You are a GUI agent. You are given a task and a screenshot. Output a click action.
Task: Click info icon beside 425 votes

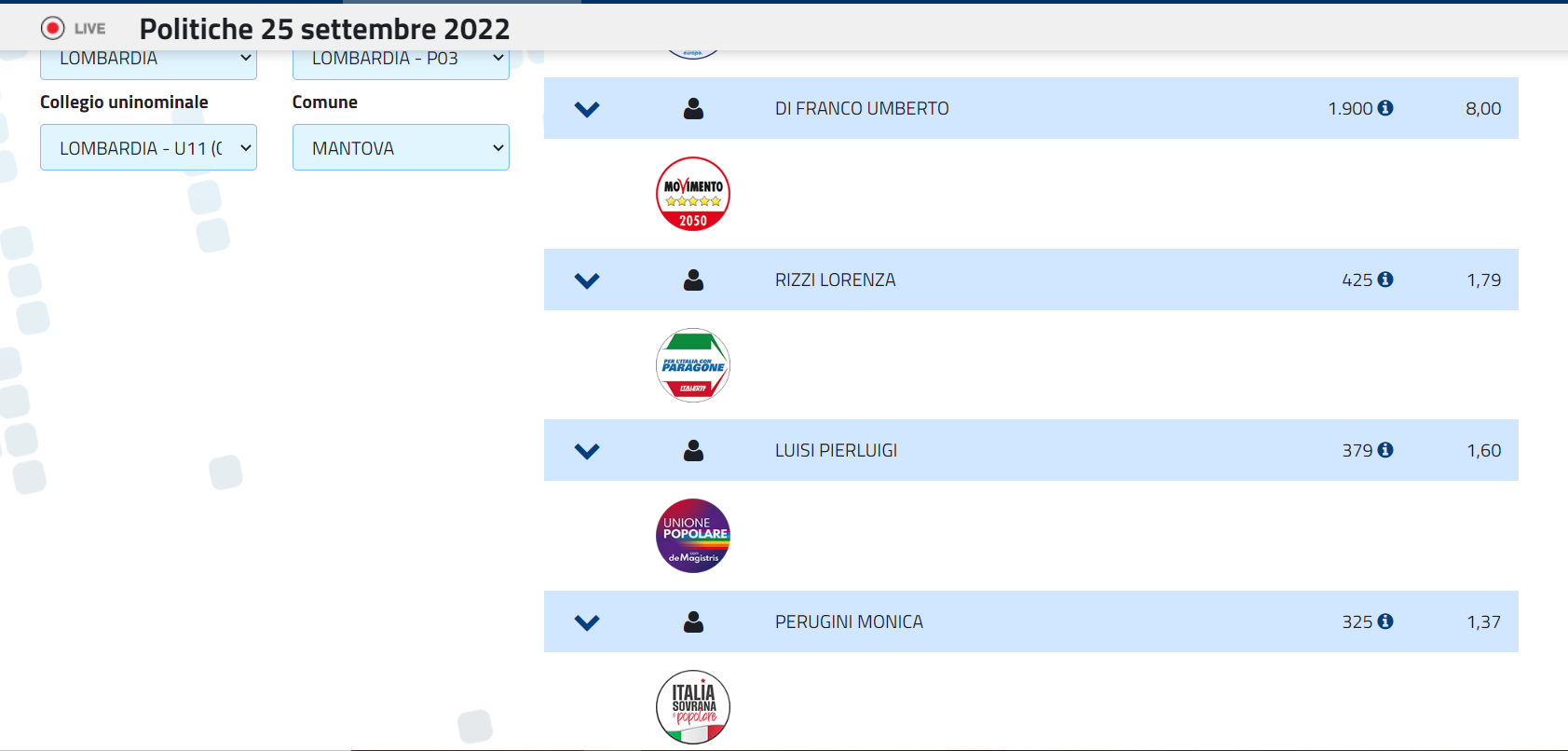click(1385, 280)
